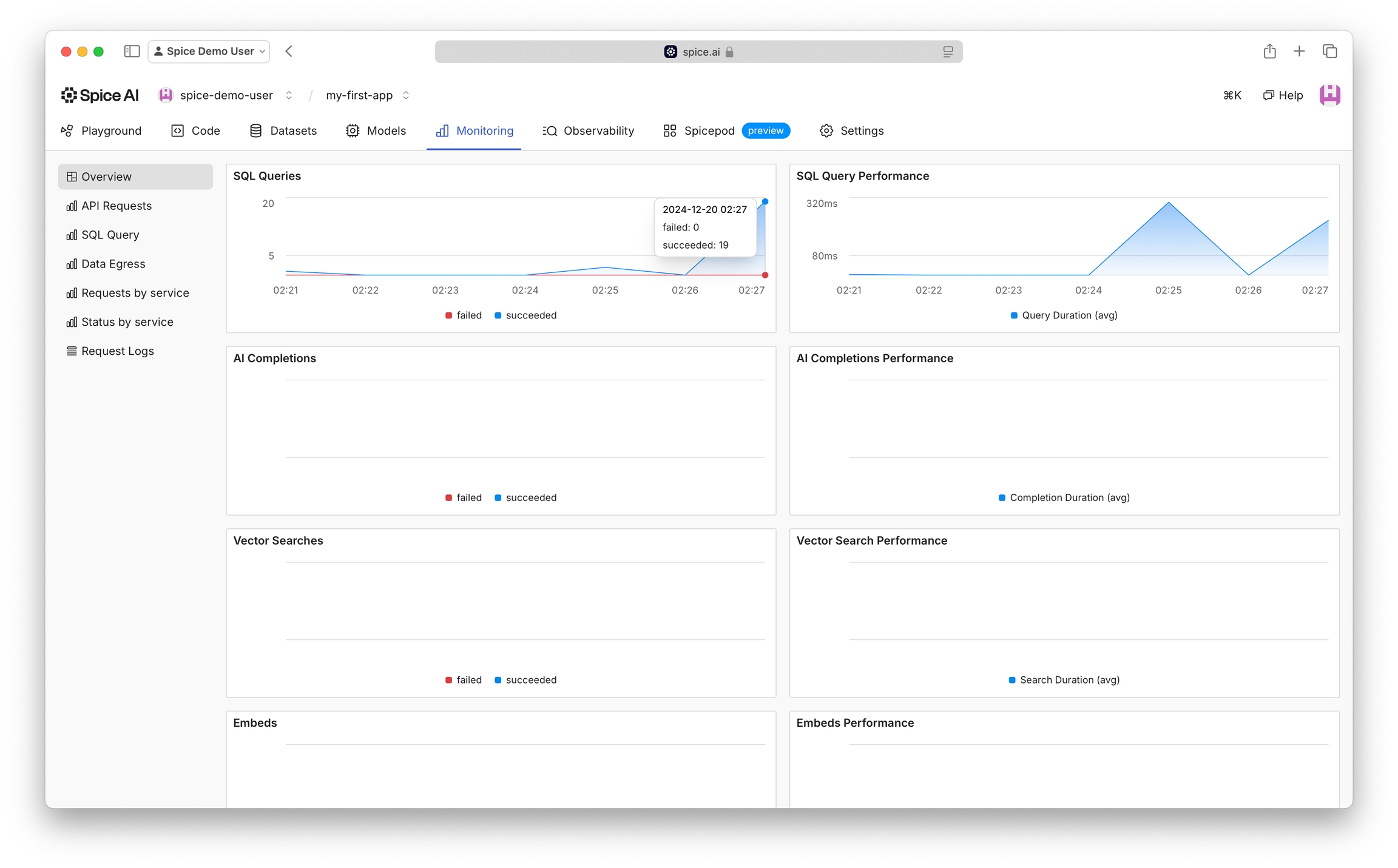1398x868 pixels.
Task: Click the Spice AI logo
Action: coord(100,95)
